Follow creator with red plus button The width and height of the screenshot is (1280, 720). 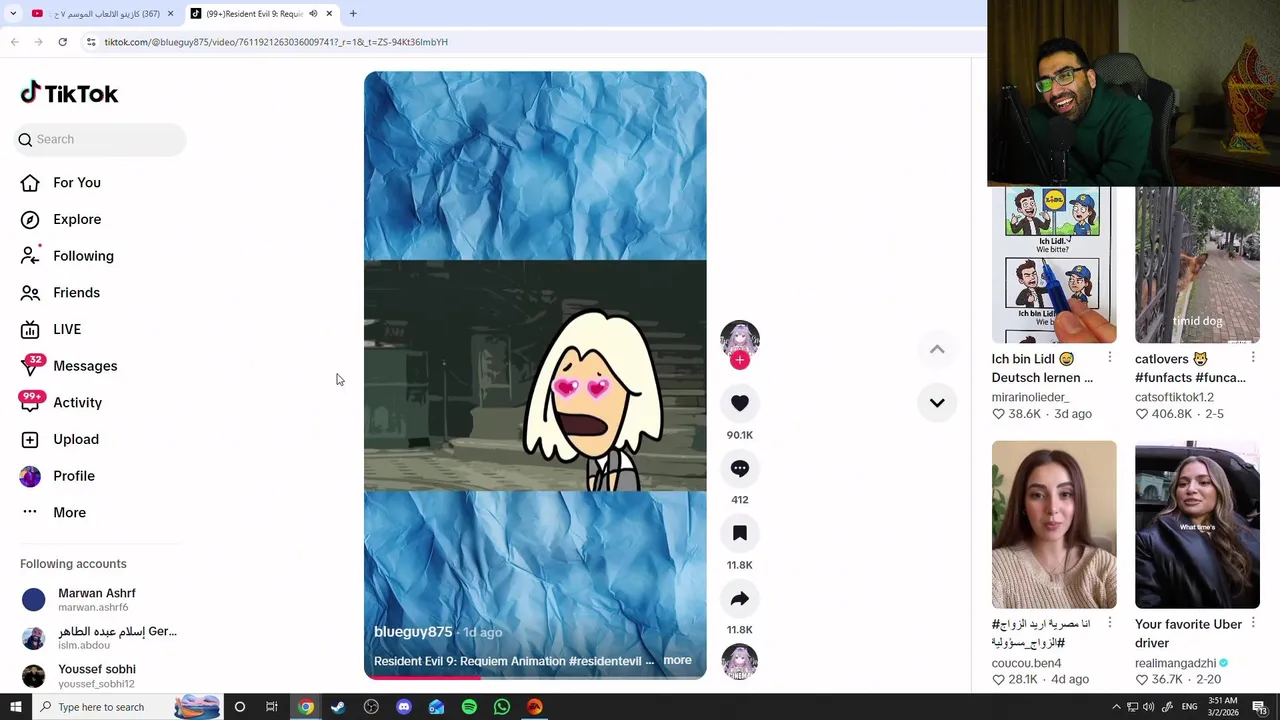740,360
